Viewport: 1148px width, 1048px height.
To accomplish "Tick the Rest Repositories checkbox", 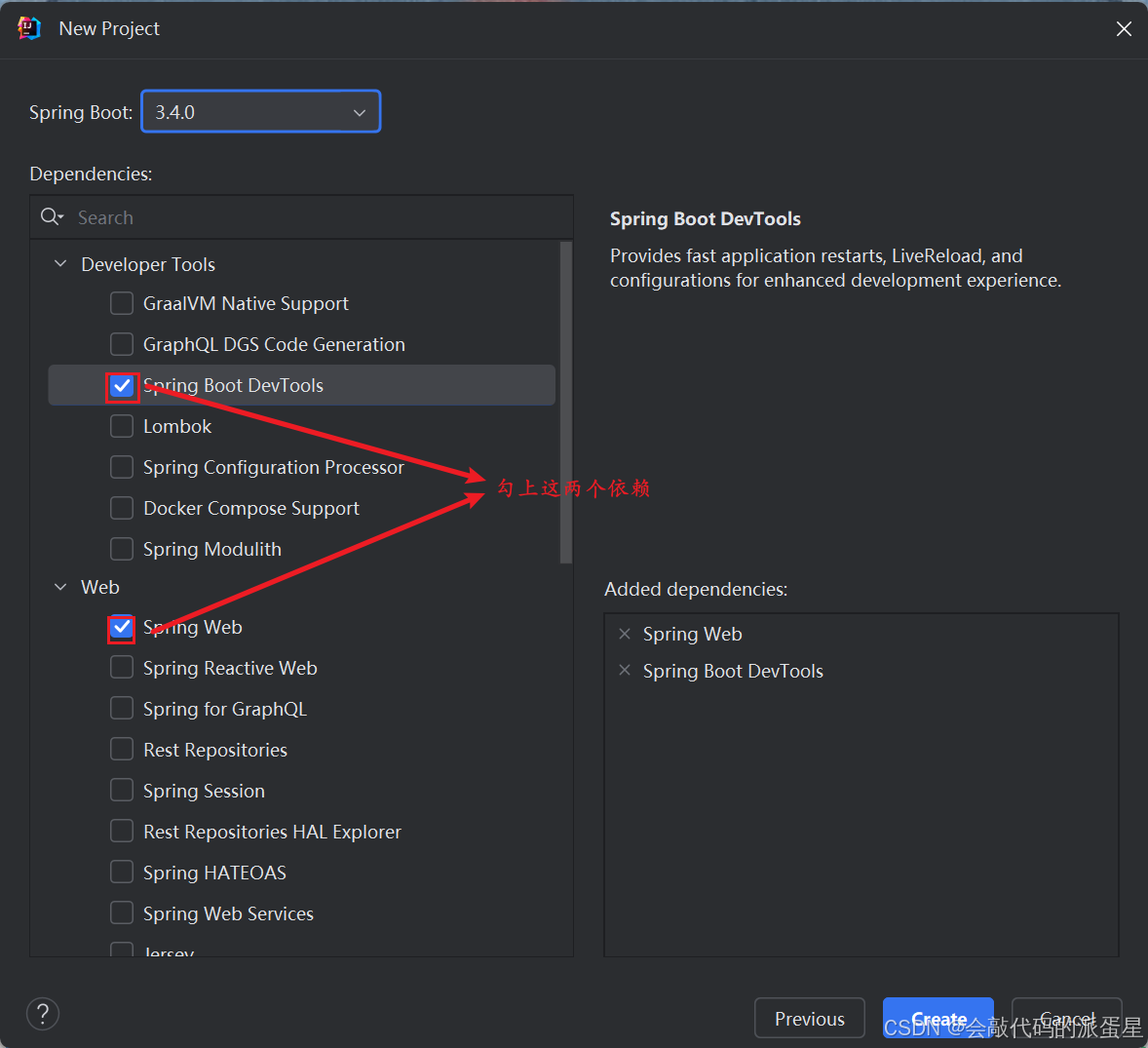I will point(122,750).
